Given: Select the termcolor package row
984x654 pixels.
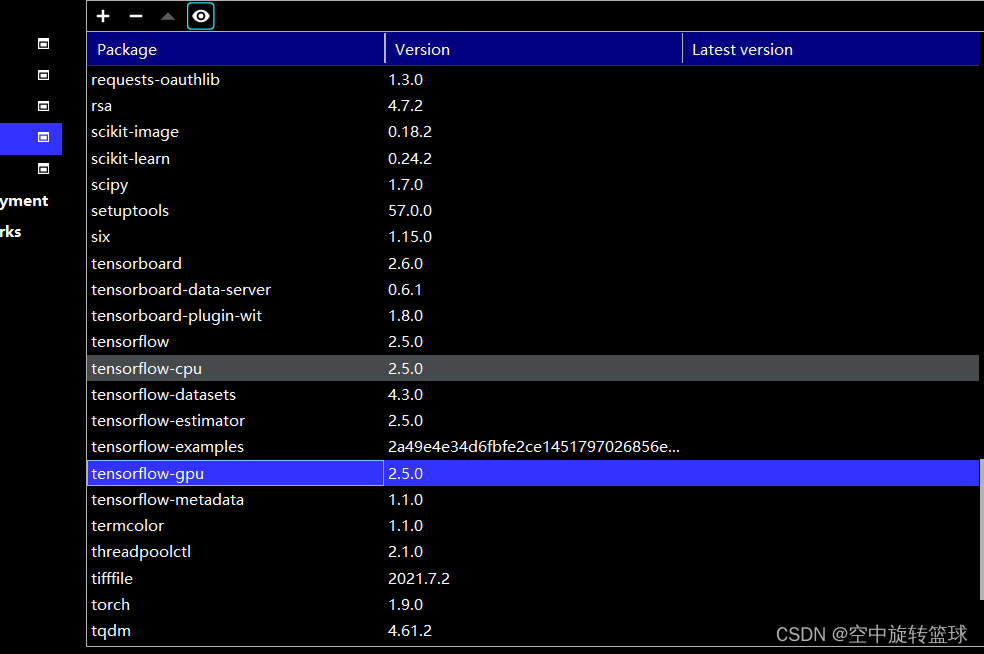Looking at the screenshot, I should (533, 526).
